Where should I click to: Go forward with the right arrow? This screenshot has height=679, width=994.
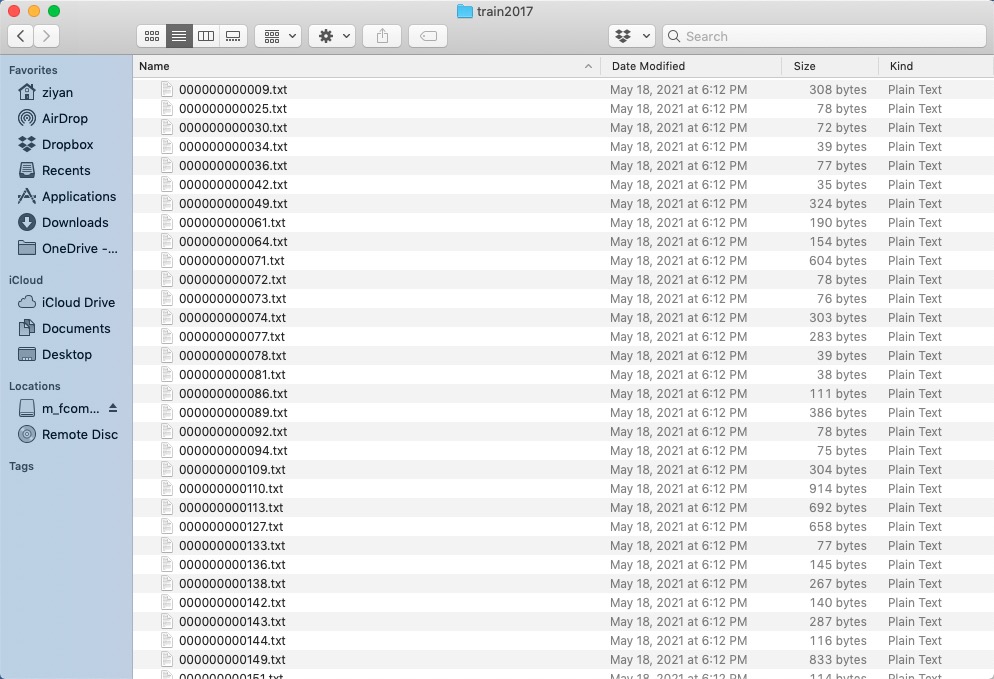pyautogui.click(x=46, y=36)
